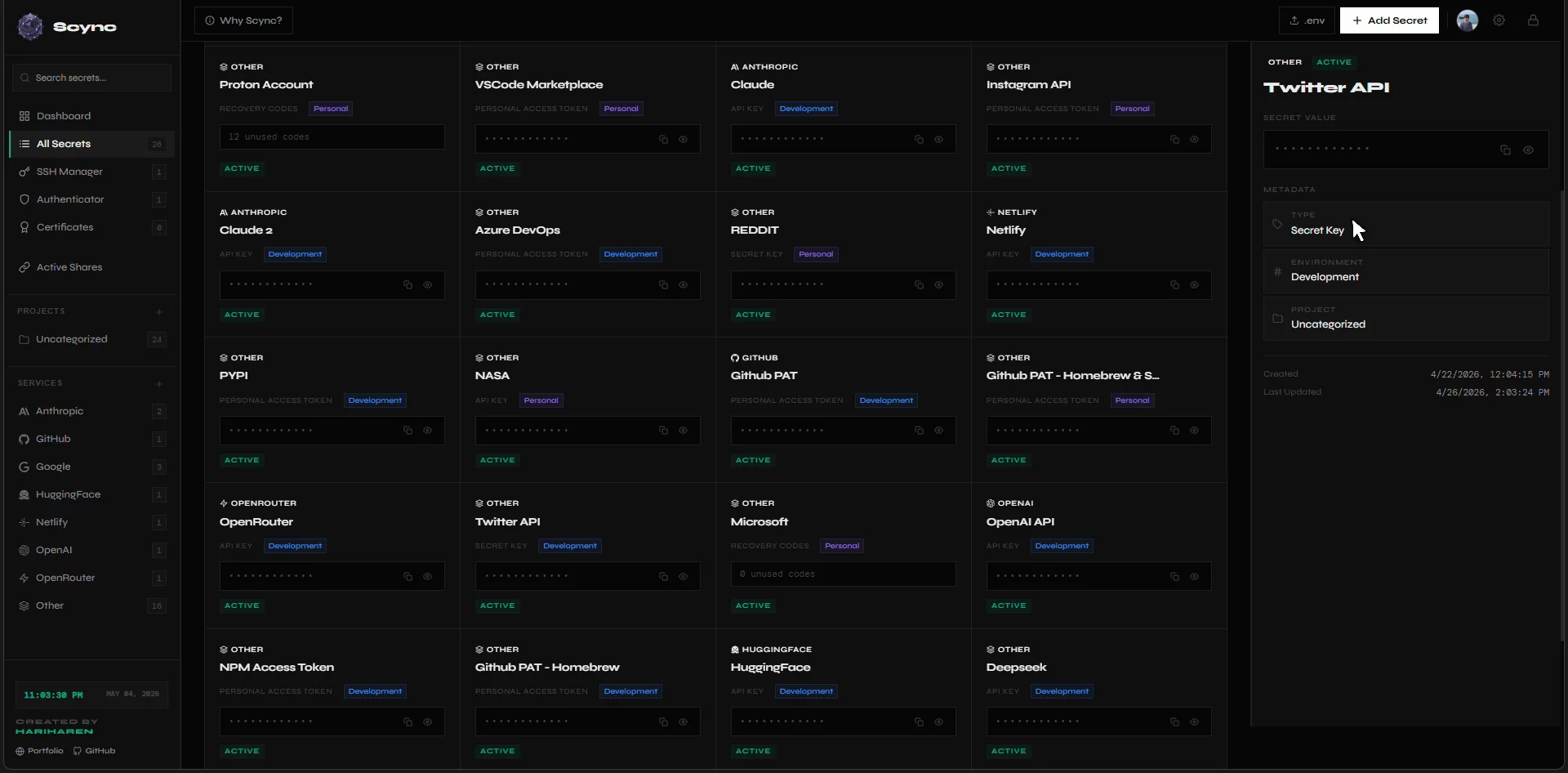
Task: Open the settings gear icon
Action: [x=1499, y=20]
